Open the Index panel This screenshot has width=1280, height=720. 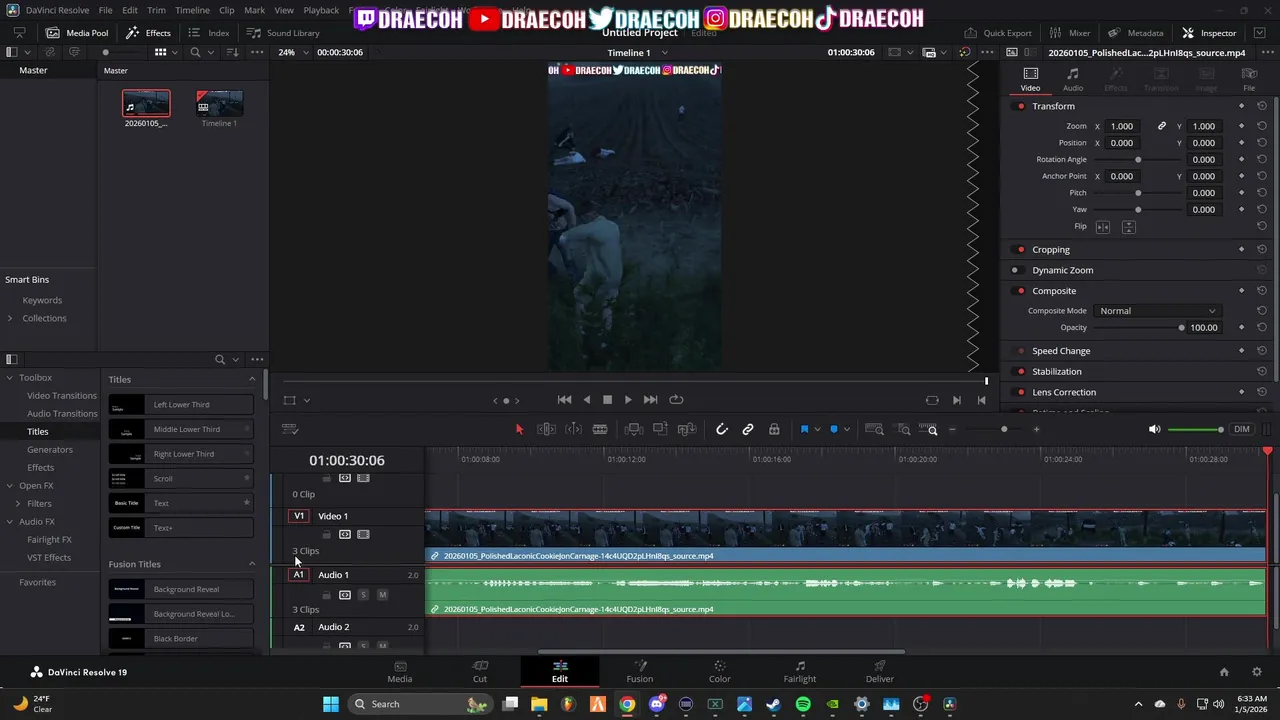click(x=209, y=33)
